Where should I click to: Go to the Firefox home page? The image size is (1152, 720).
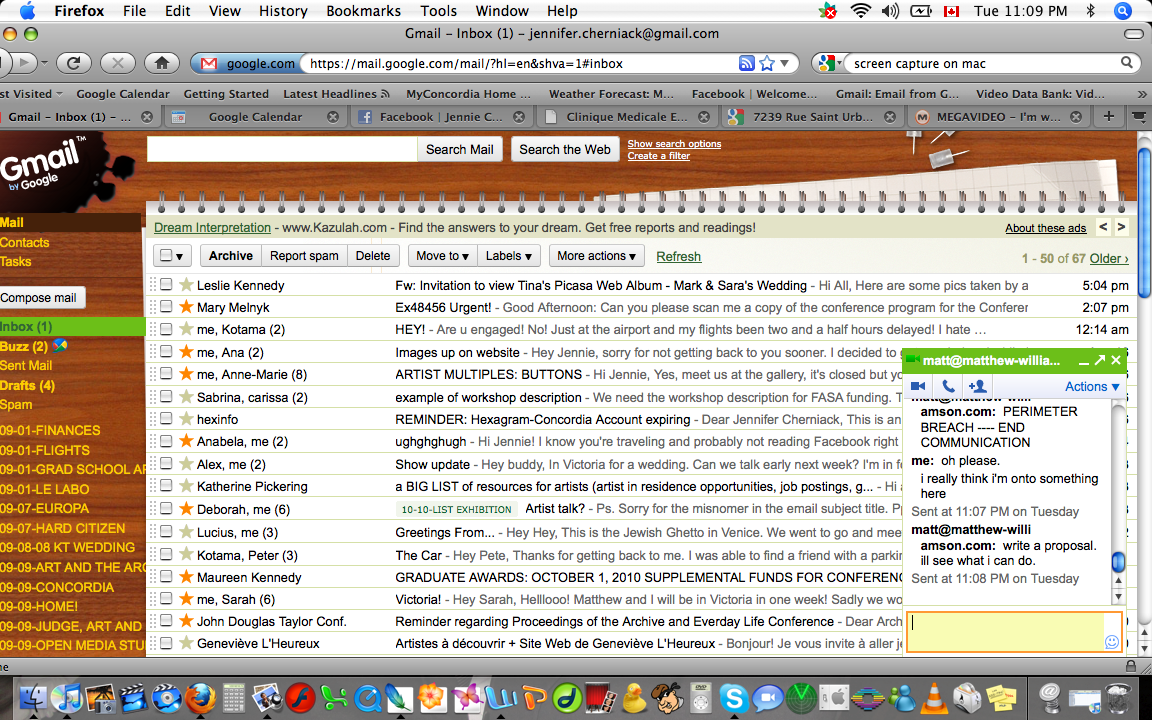point(162,63)
